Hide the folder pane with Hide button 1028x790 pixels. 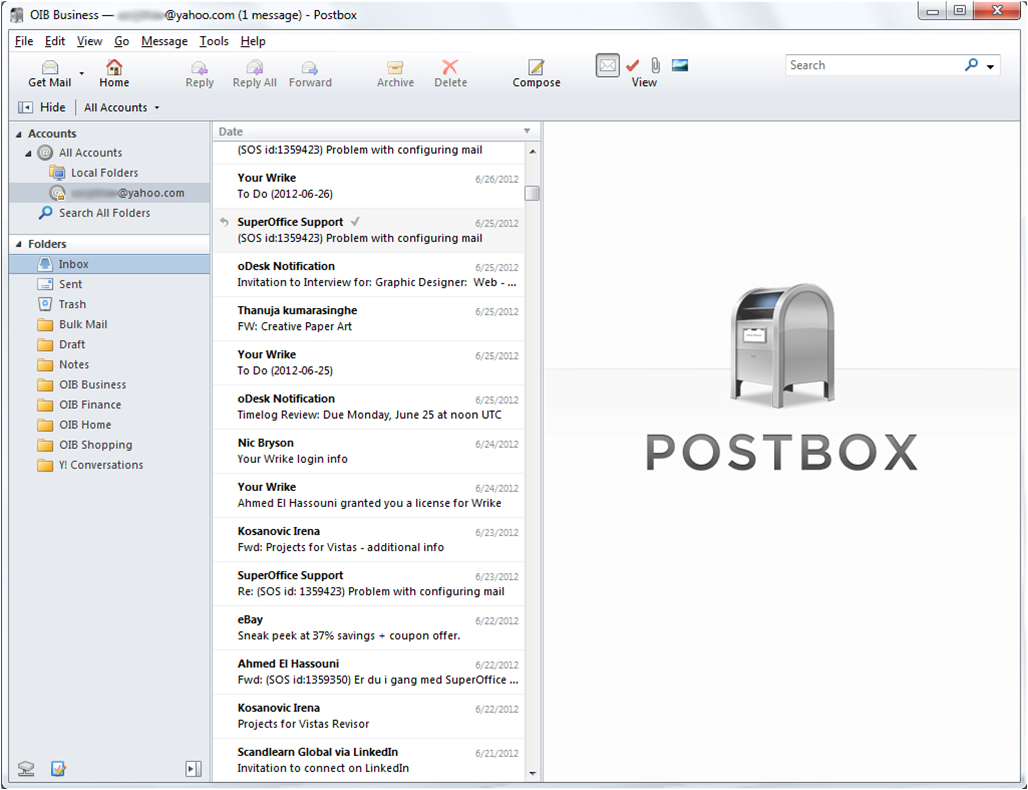(42, 107)
